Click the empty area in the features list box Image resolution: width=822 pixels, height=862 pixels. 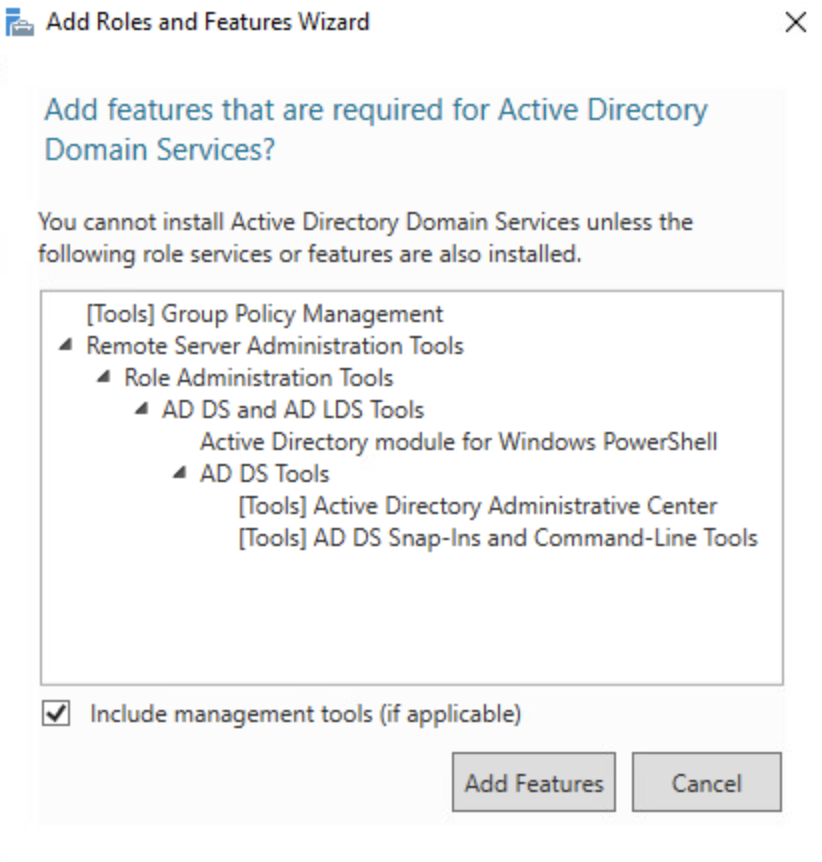coord(410,620)
